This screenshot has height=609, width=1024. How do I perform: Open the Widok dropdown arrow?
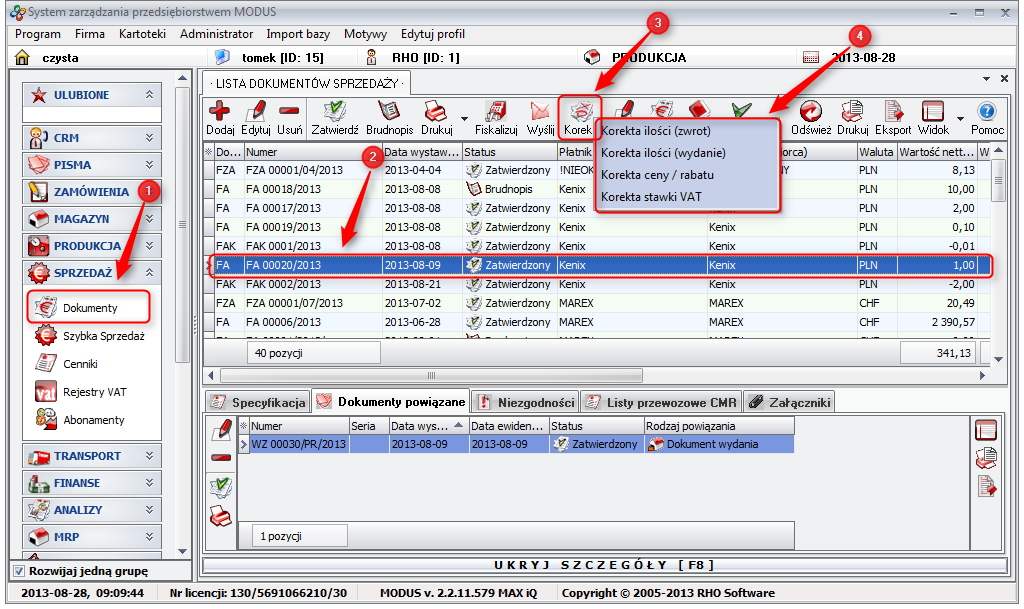(960, 119)
